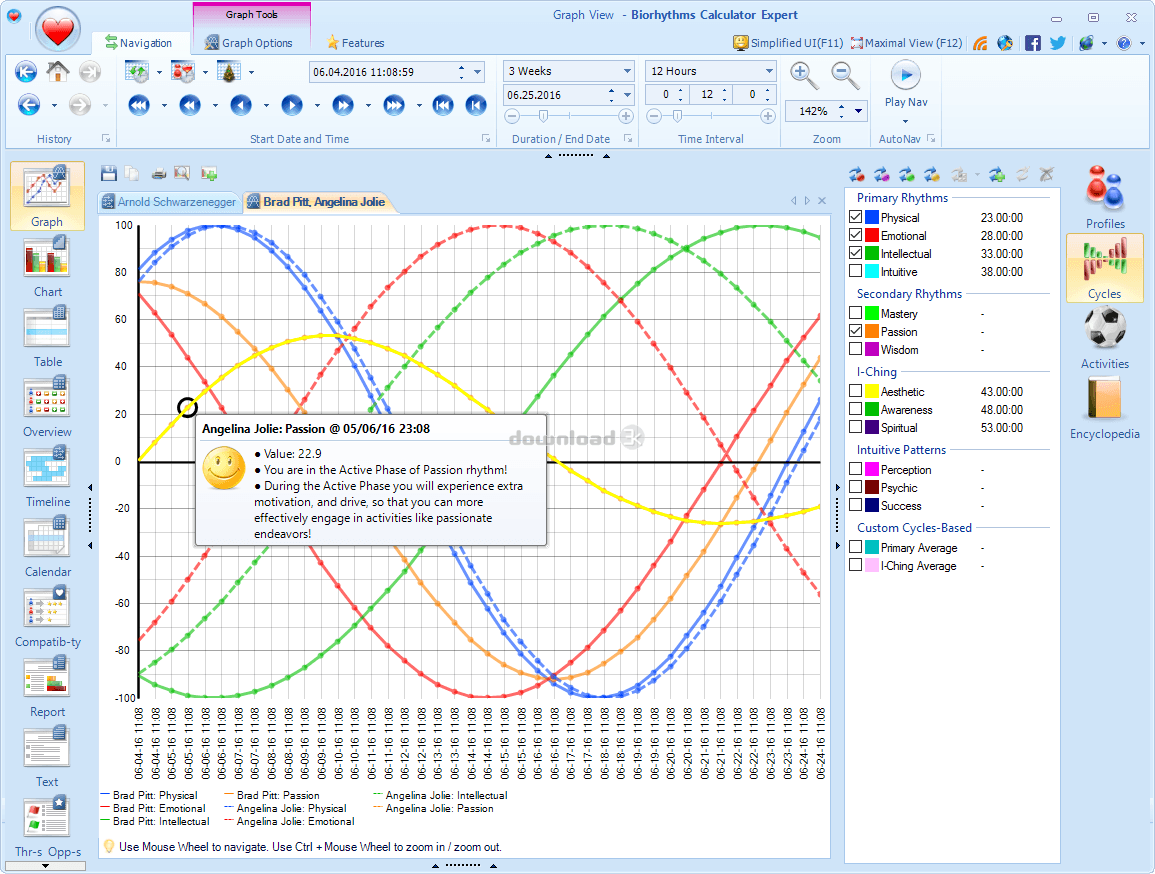Open the Report view
Viewport: 1155px width, 874px height.
(x=47, y=686)
